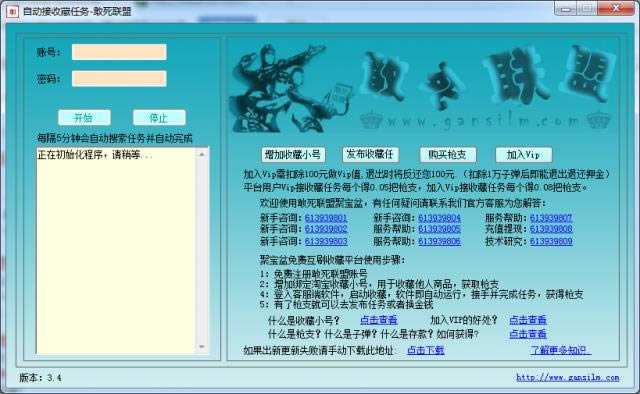
Task: Focus the 密码 password input field
Action: point(119,78)
